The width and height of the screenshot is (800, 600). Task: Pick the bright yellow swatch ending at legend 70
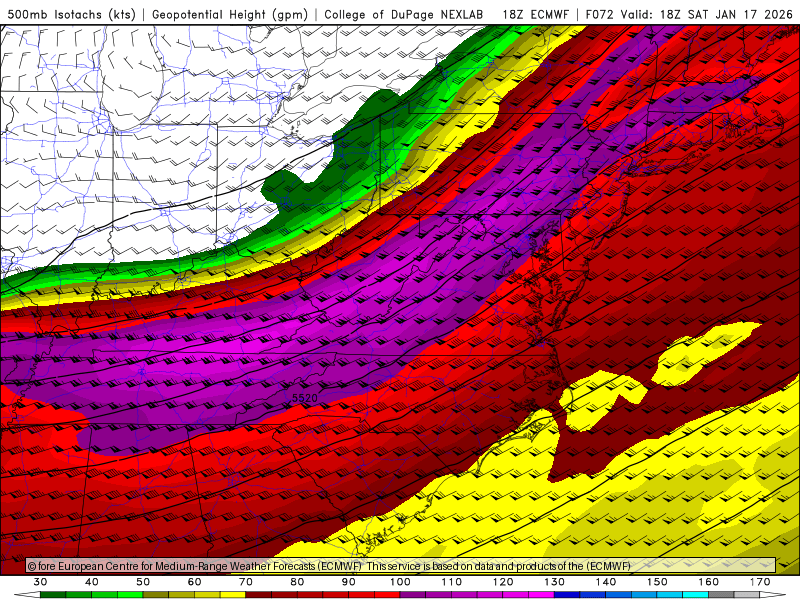(233, 595)
